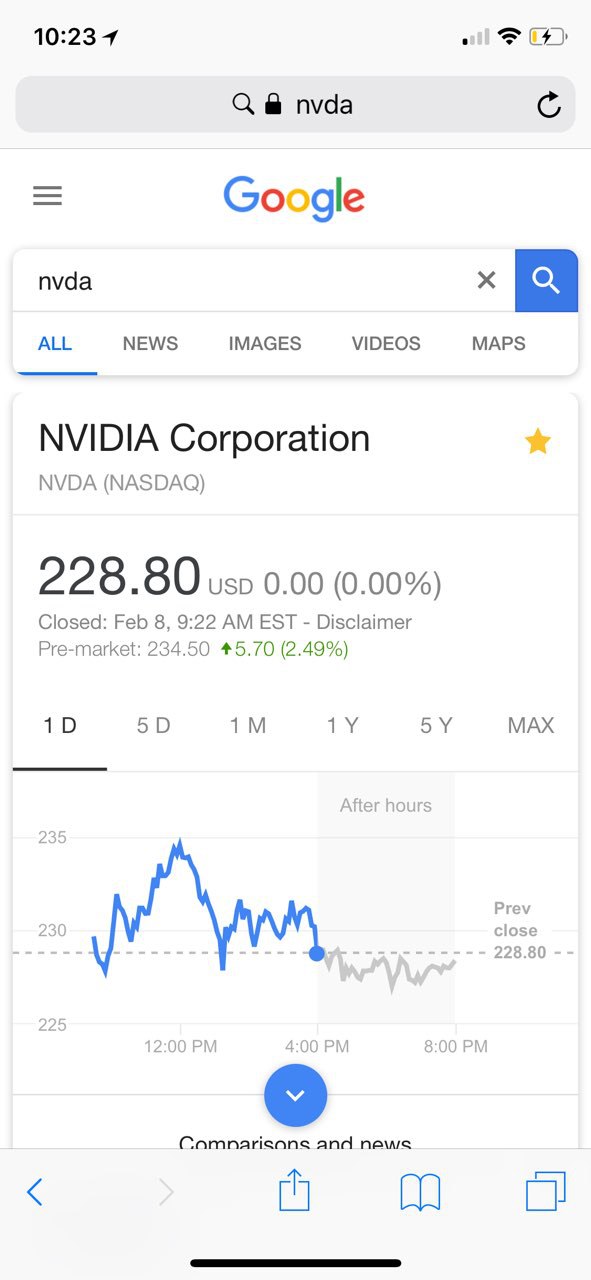
Task: Tap the Safari address bar
Action: 295,104
